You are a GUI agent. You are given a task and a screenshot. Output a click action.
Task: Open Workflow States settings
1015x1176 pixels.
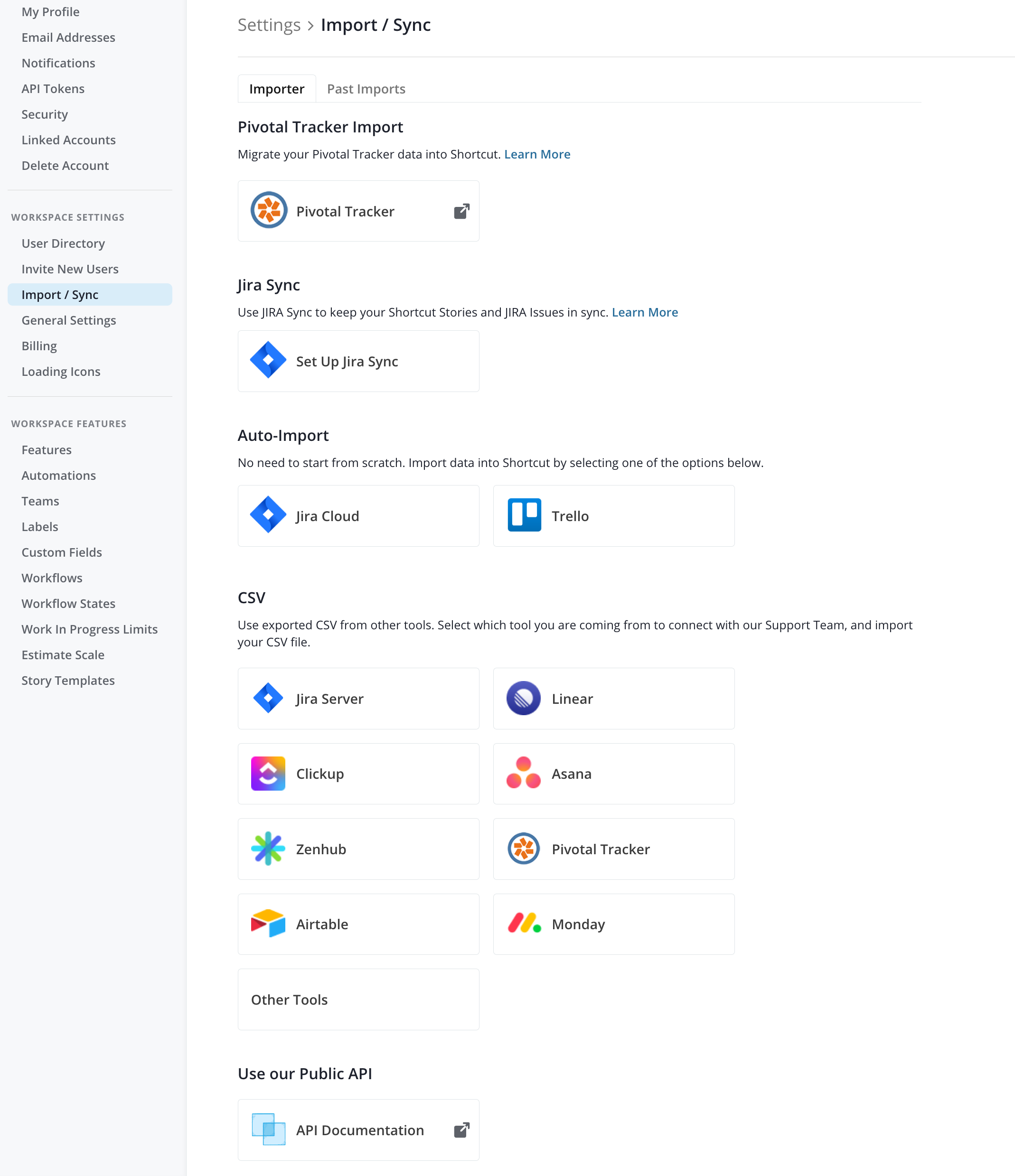point(68,603)
